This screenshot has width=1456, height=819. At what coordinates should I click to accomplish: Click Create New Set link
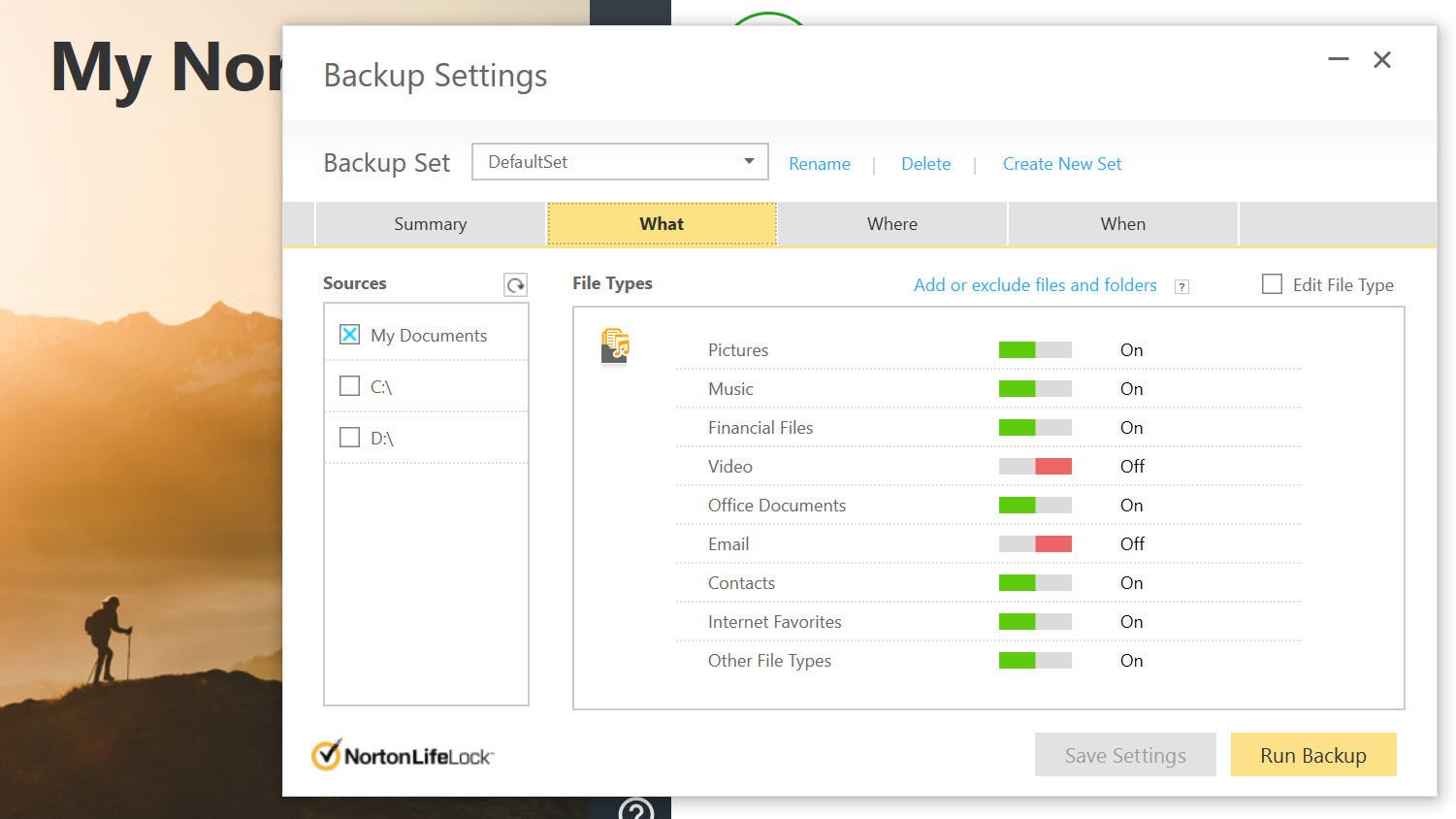click(1062, 164)
